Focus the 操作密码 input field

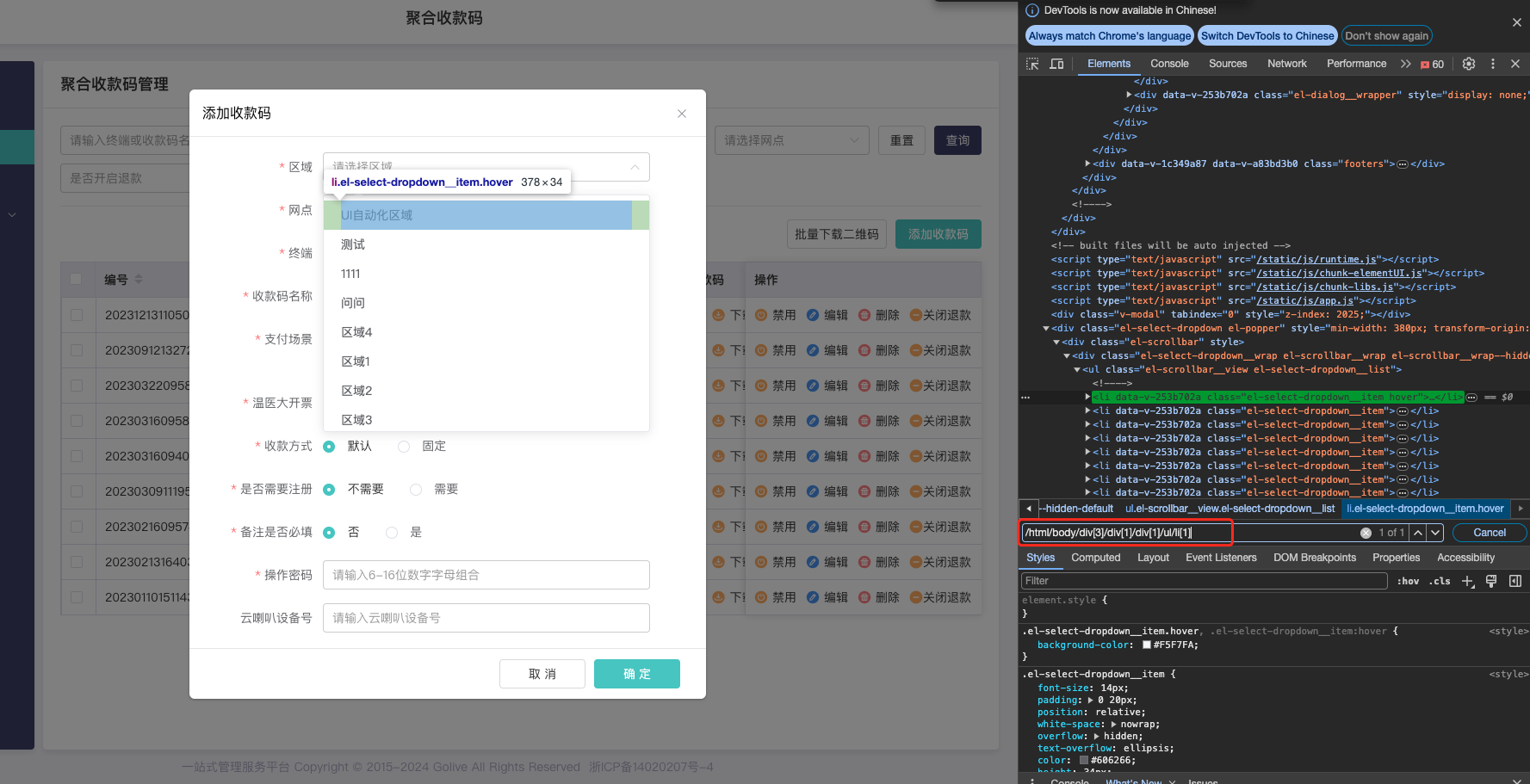pyautogui.click(x=486, y=575)
